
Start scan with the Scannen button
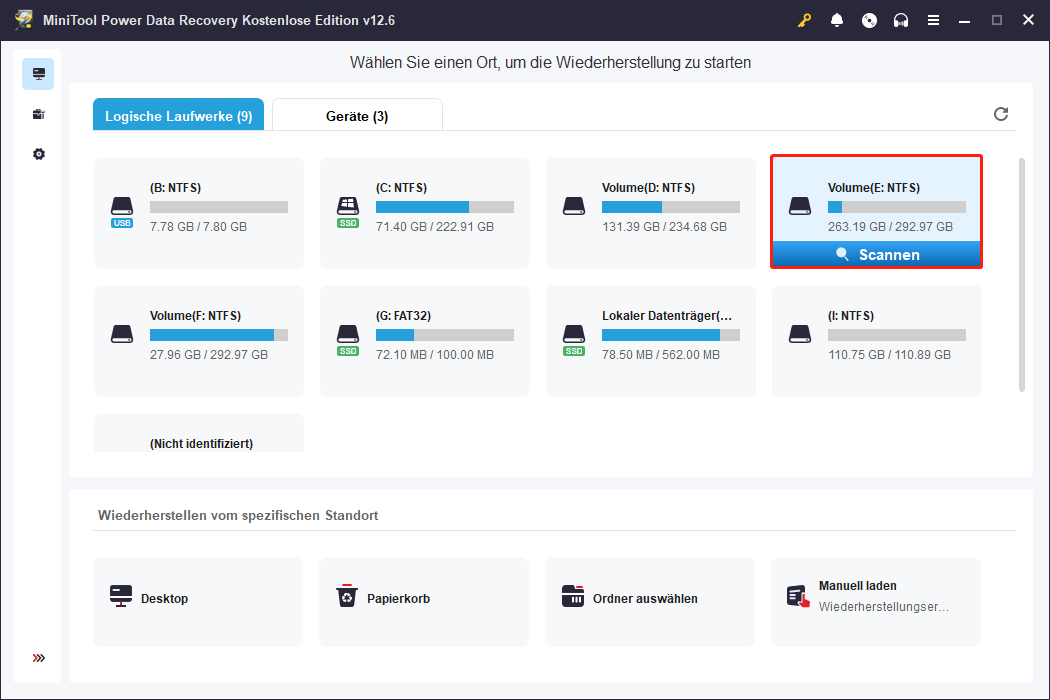[877, 255]
